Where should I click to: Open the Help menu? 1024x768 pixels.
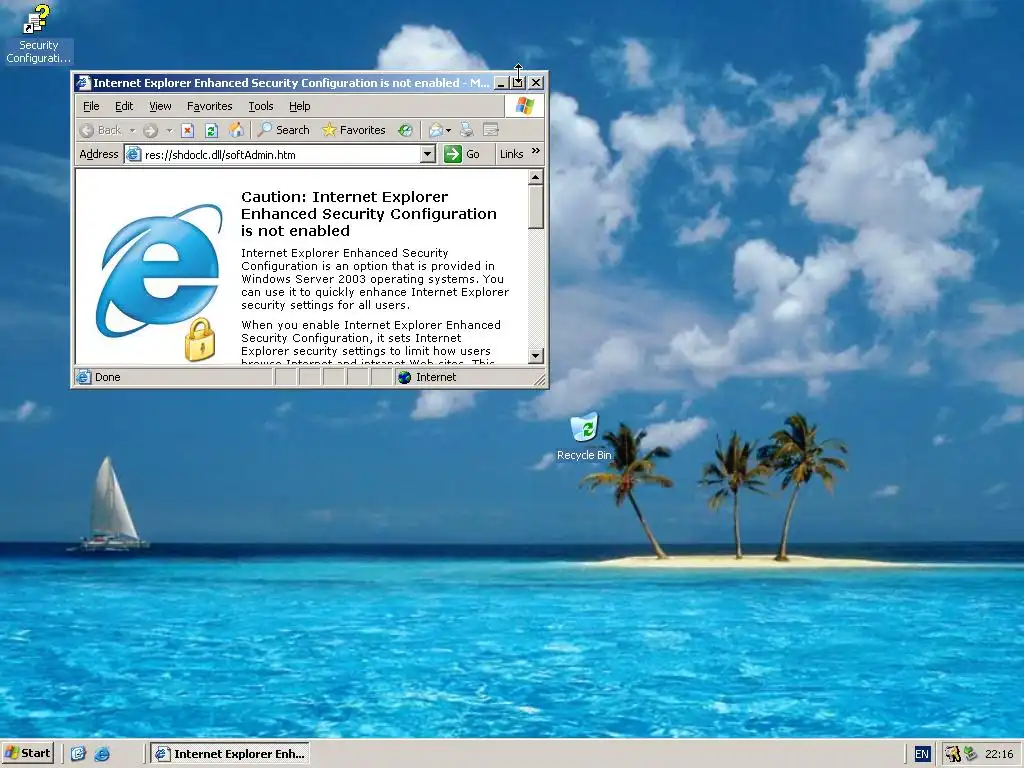[x=300, y=106]
